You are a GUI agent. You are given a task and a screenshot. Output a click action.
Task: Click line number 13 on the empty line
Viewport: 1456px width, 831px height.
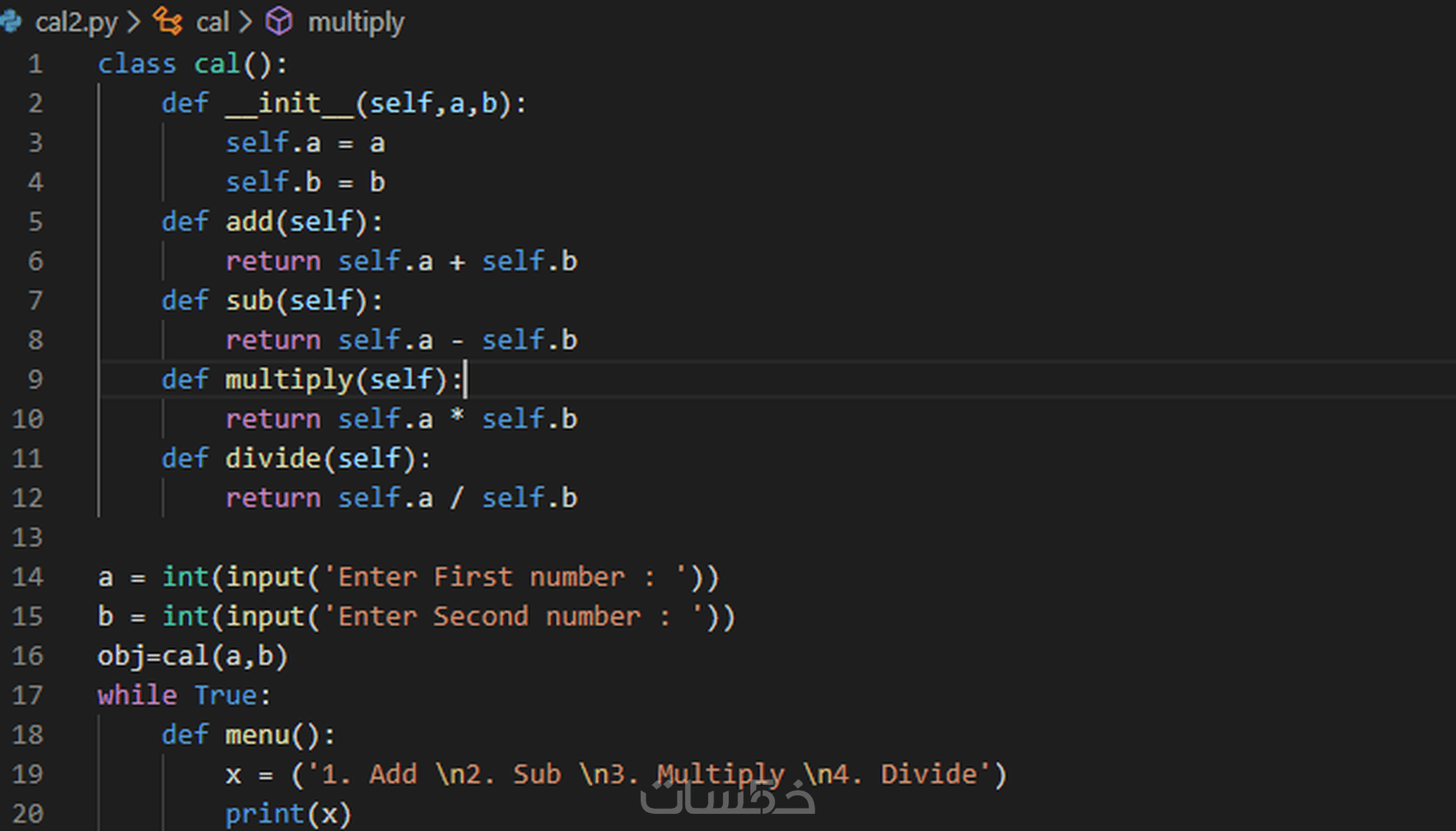(27, 537)
